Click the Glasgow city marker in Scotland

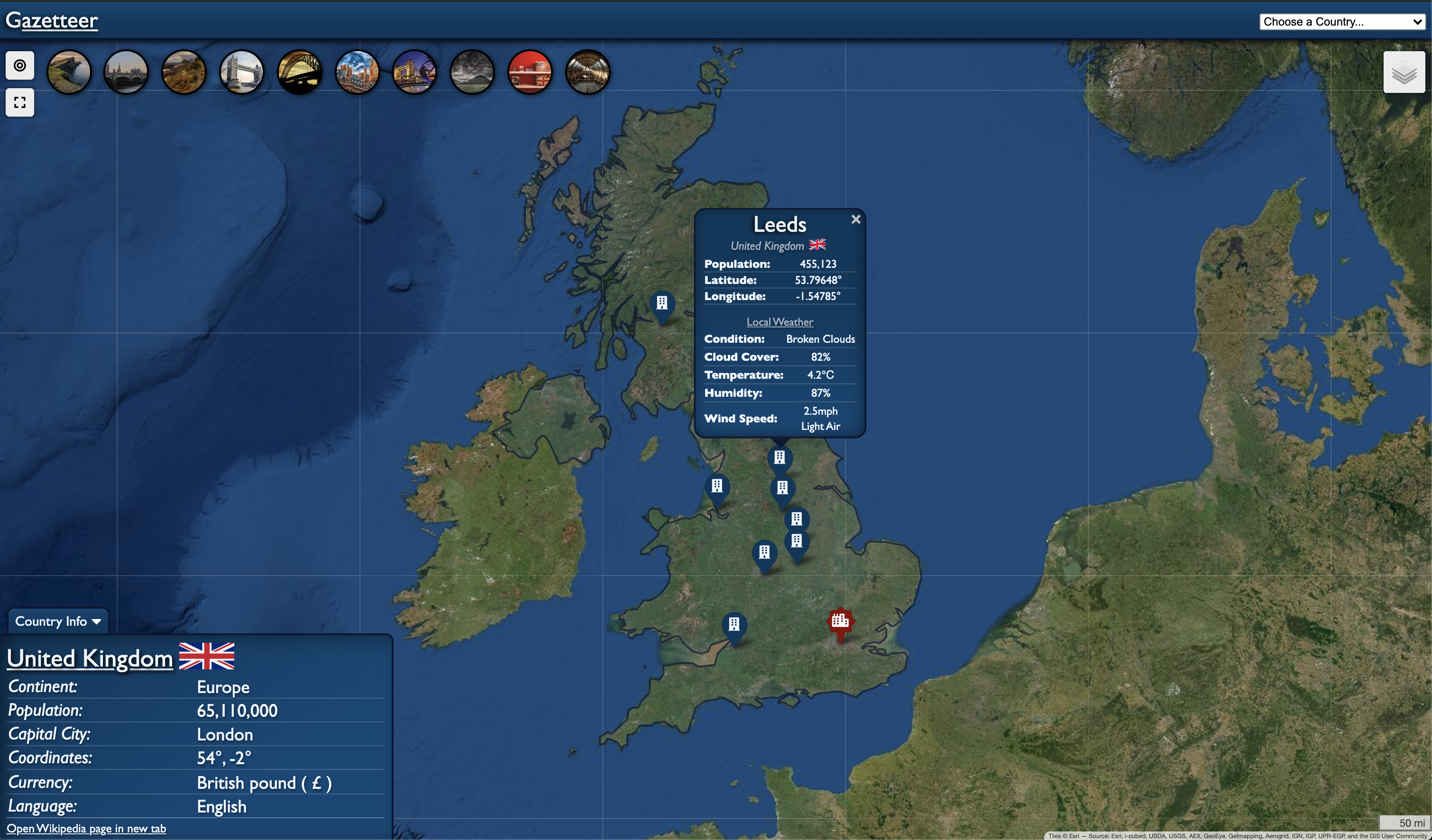pyautogui.click(x=662, y=303)
